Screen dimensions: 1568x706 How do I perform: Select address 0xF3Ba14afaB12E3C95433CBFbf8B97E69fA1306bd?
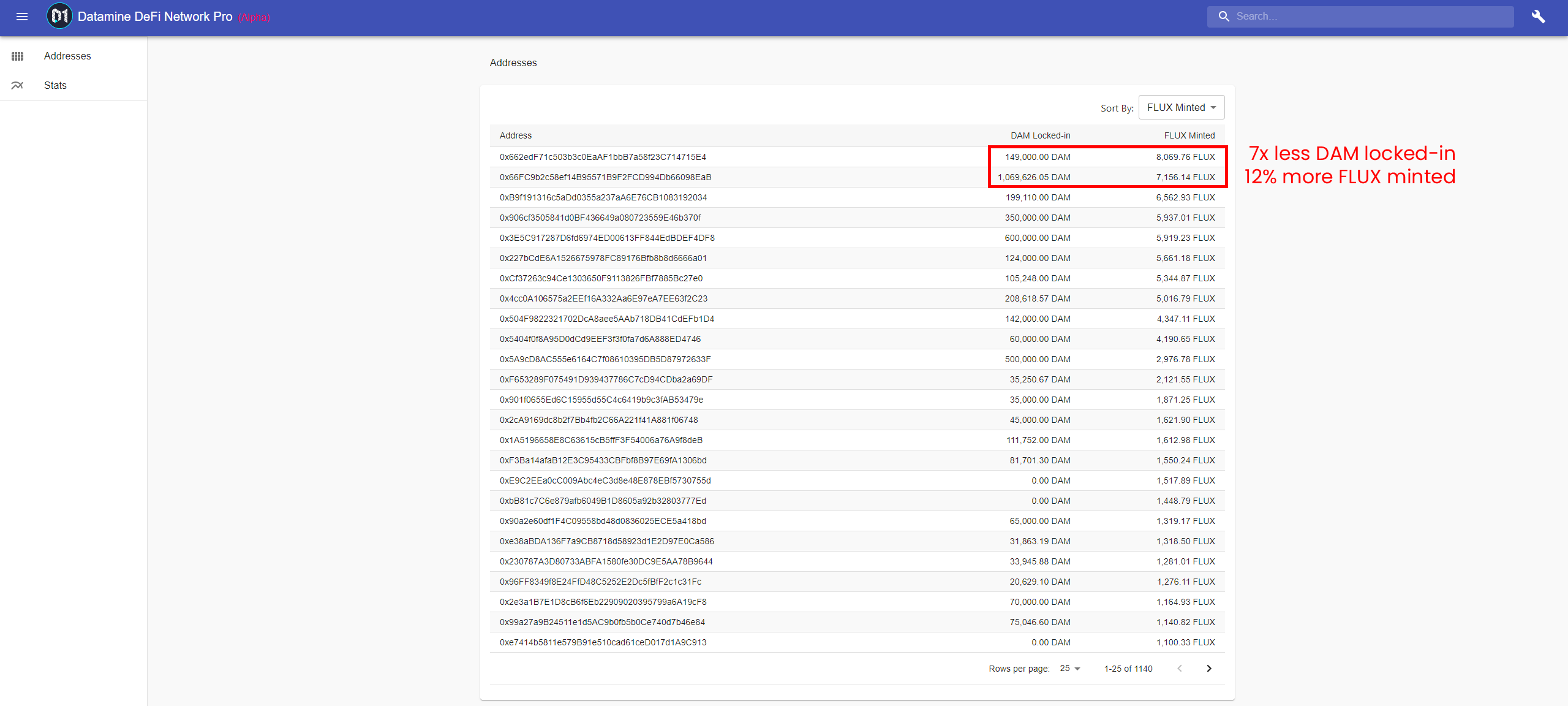[x=603, y=460]
